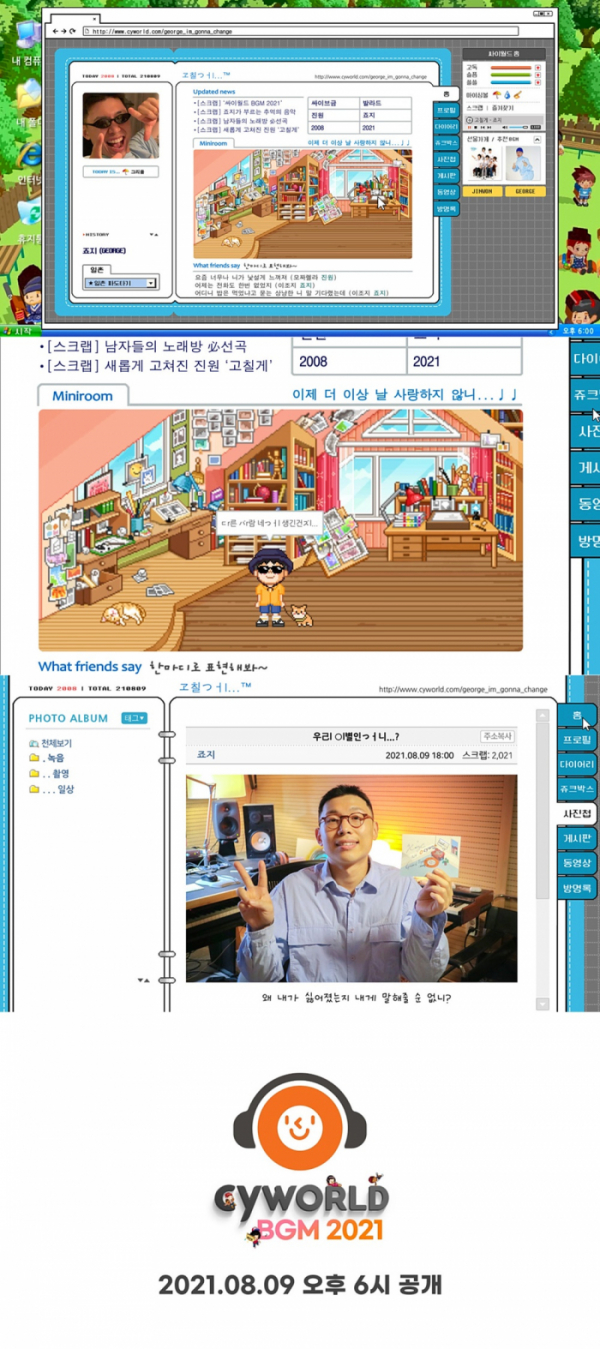Click the water drop item icon in the side panel
600x1349 pixels.
(x=507, y=95)
